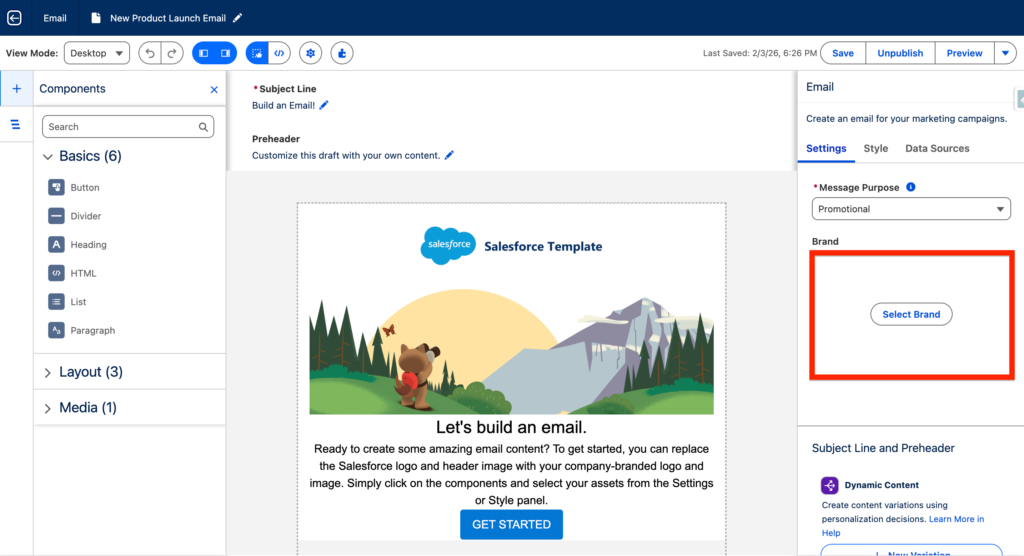Click the plus icon in left sidebar

click(x=16, y=89)
